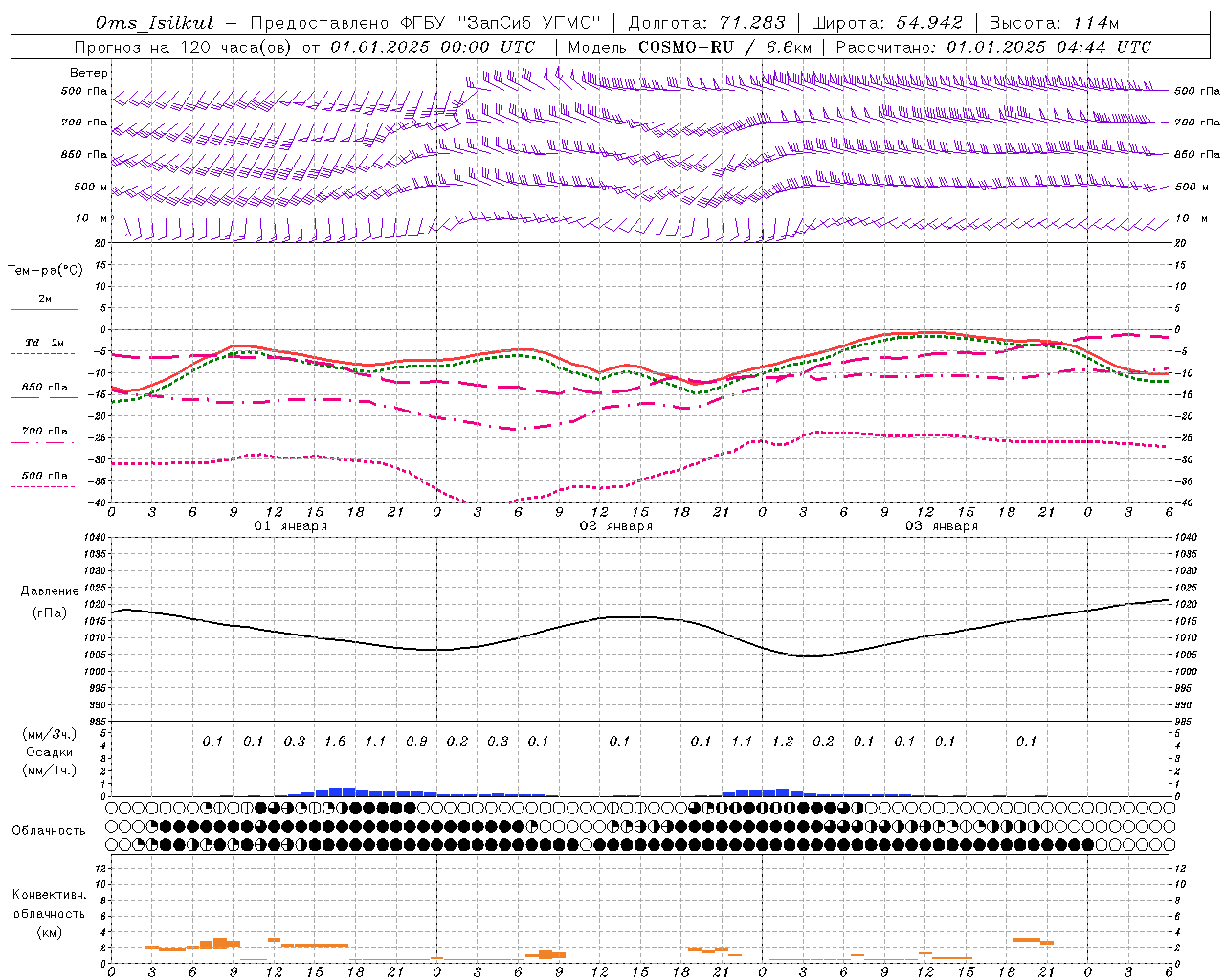Click the latitude value Широта: 54.942
This screenshot has height=980, width=1225.
coord(887,23)
